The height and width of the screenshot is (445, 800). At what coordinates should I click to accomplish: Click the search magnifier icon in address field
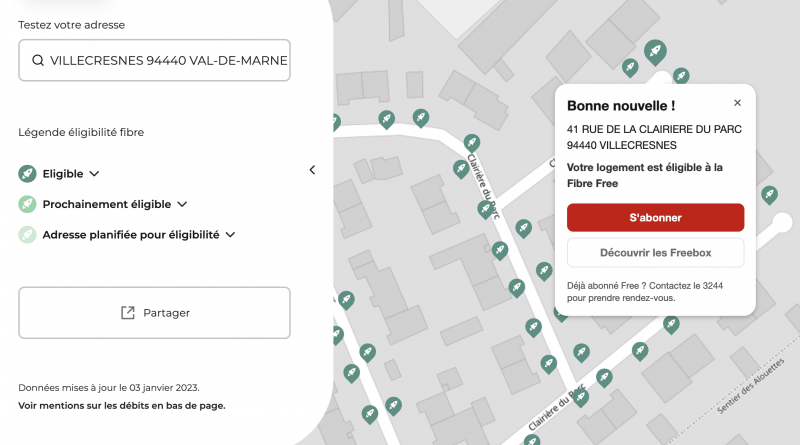point(38,61)
